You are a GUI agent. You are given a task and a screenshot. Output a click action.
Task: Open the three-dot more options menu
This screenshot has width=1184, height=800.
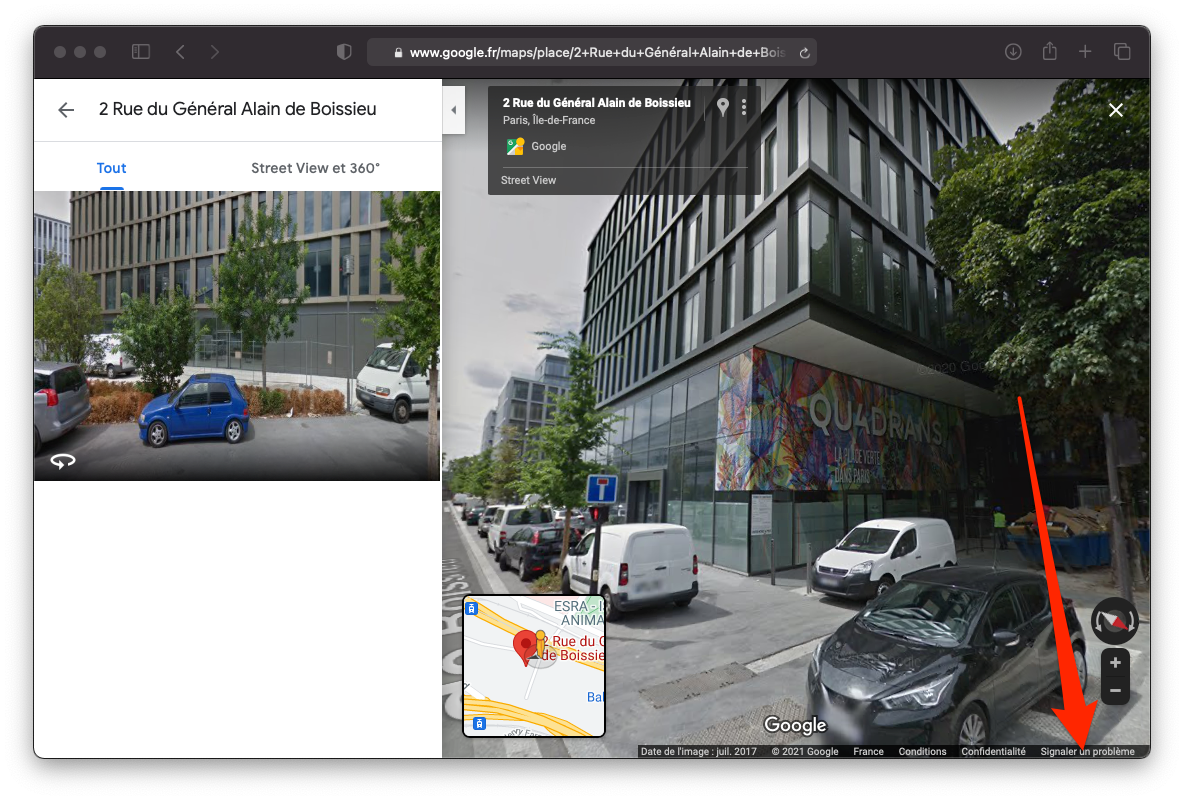tap(744, 107)
